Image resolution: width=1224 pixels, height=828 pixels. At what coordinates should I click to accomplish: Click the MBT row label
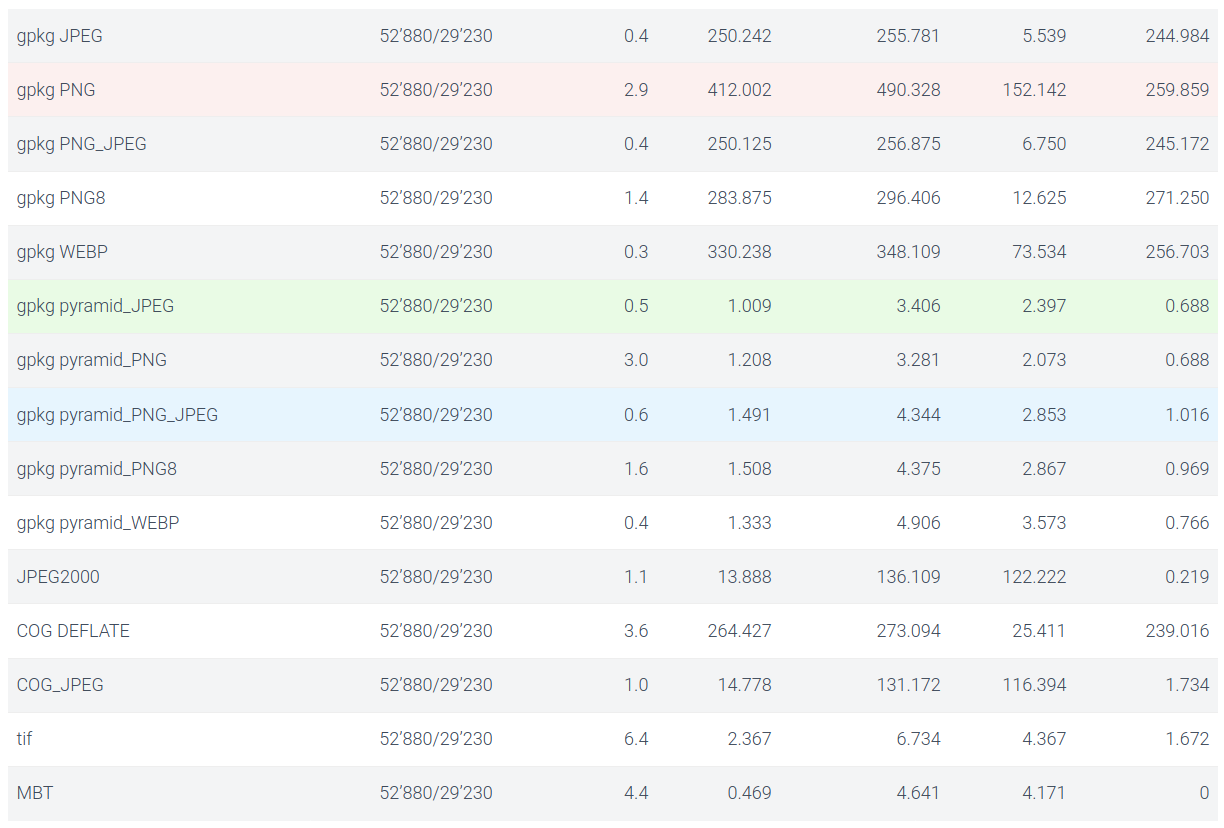(x=35, y=793)
